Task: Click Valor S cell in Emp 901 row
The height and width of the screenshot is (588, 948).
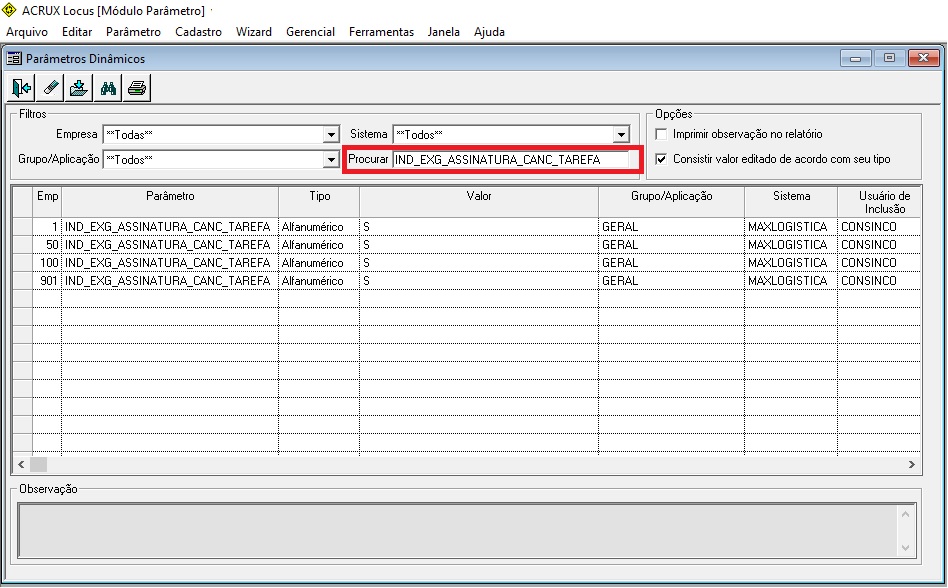Action: point(479,281)
